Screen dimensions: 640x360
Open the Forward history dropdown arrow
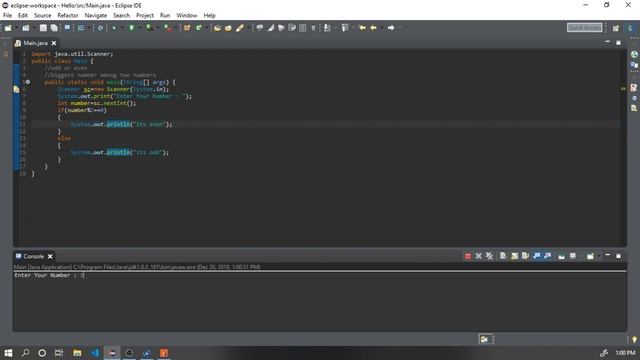[400, 28]
